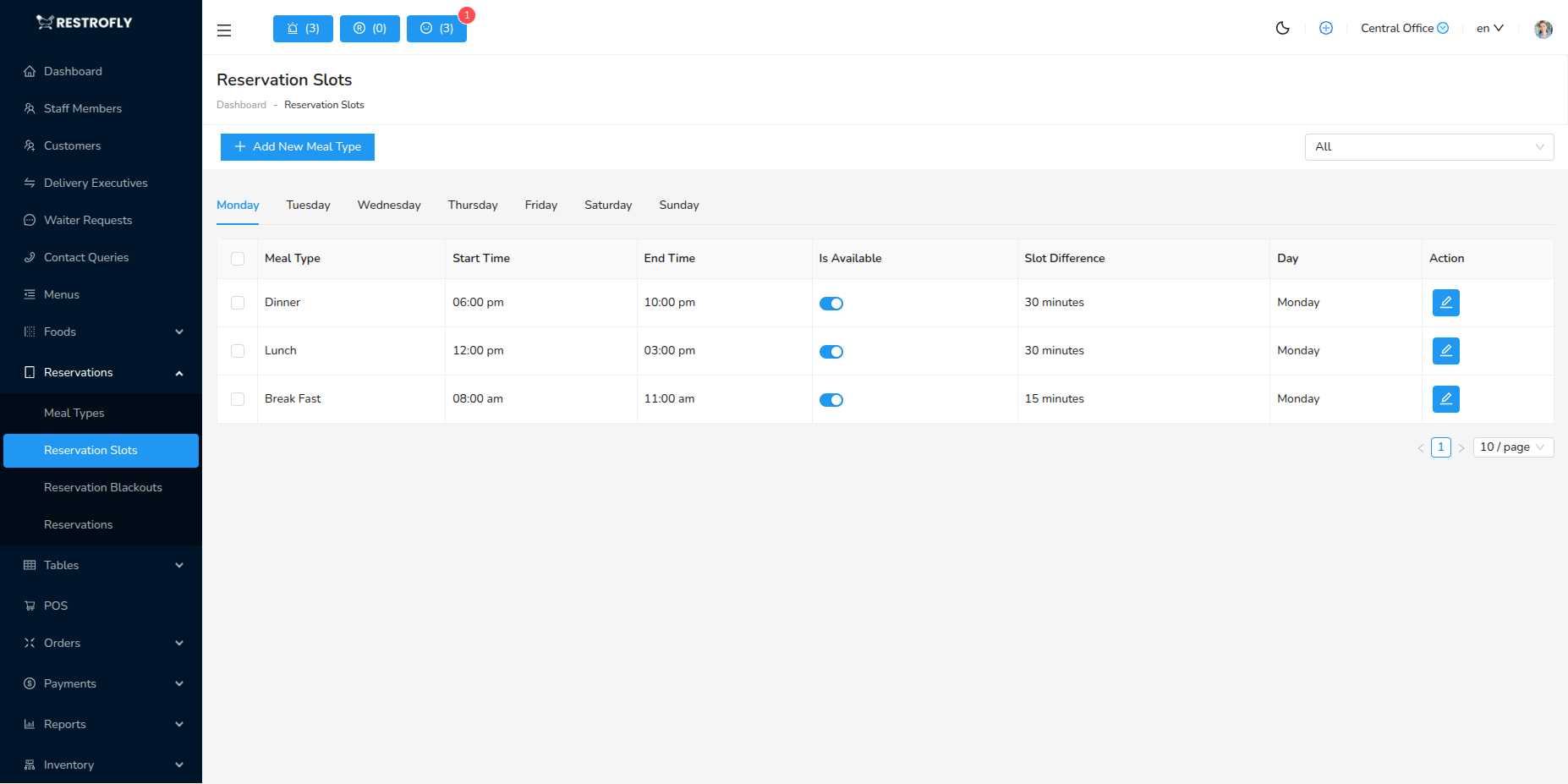The width and height of the screenshot is (1568, 784).
Task: Select the Sunday tab
Action: (678, 205)
